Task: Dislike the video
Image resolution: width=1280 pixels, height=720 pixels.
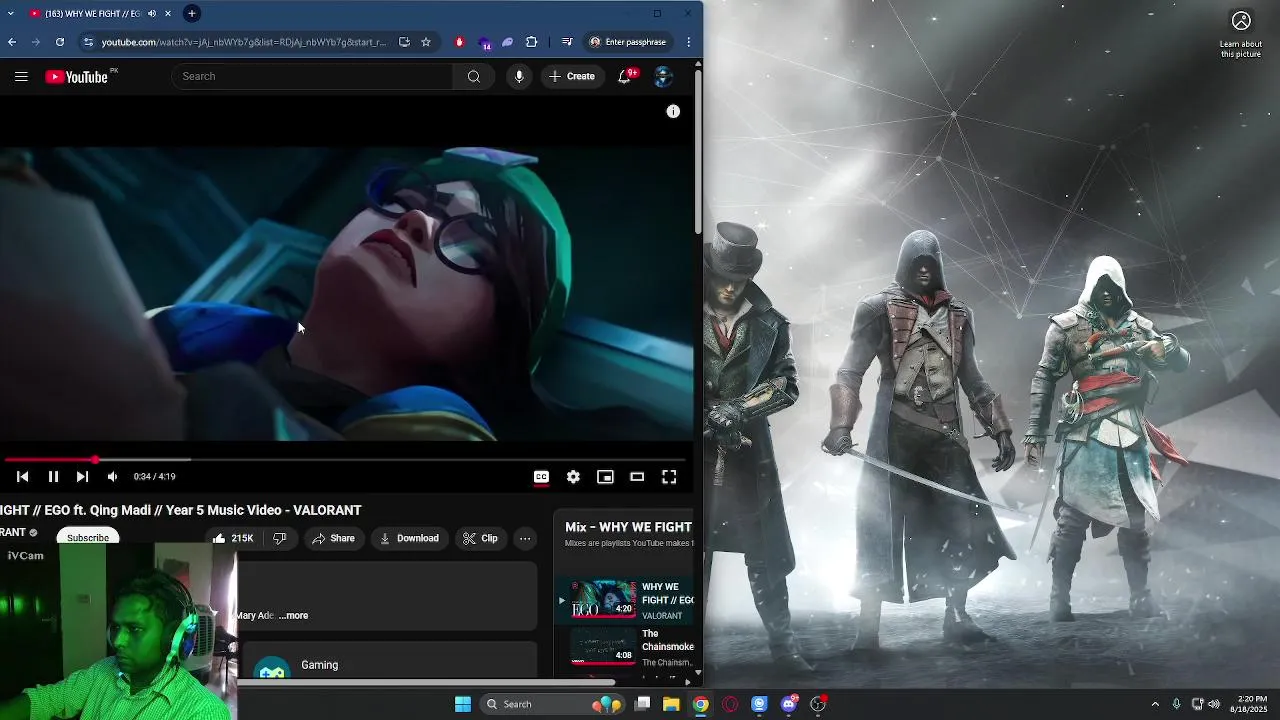Action: [x=279, y=538]
